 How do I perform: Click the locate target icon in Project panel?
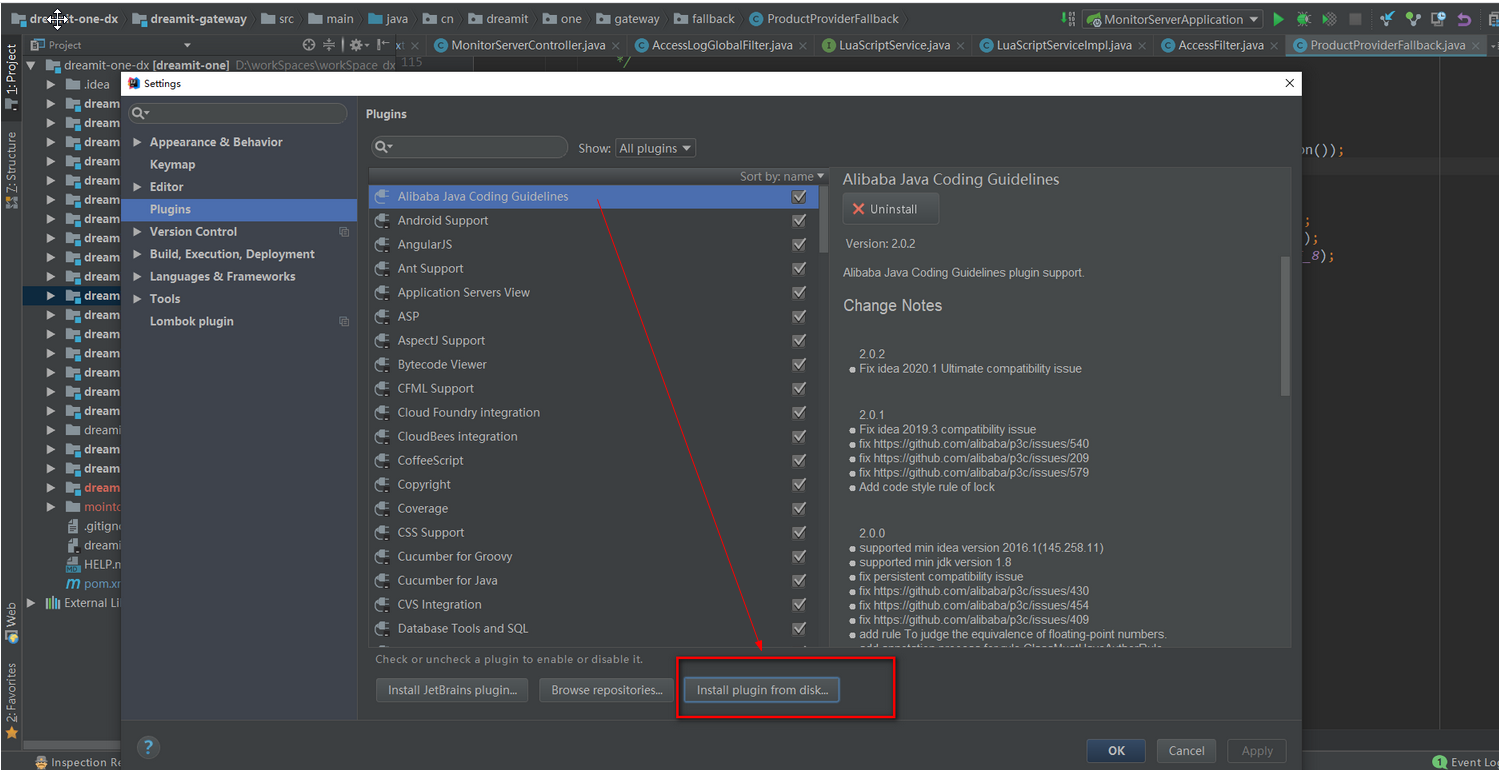309,45
